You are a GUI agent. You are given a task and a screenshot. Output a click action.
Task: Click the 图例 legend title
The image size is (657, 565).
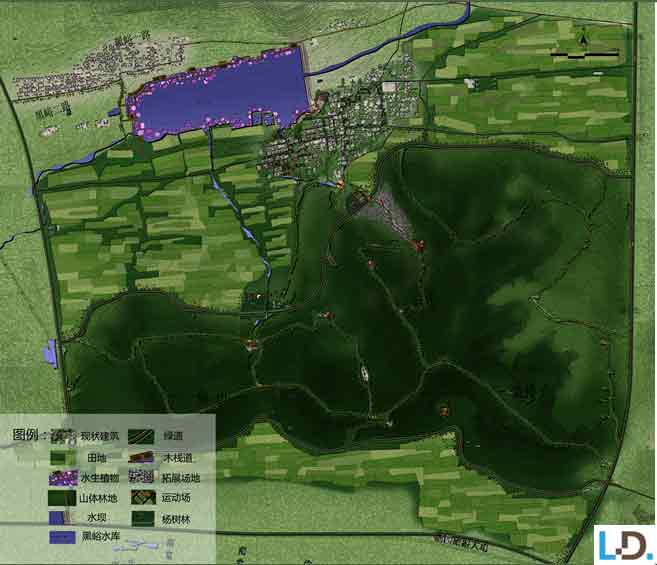point(26,435)
